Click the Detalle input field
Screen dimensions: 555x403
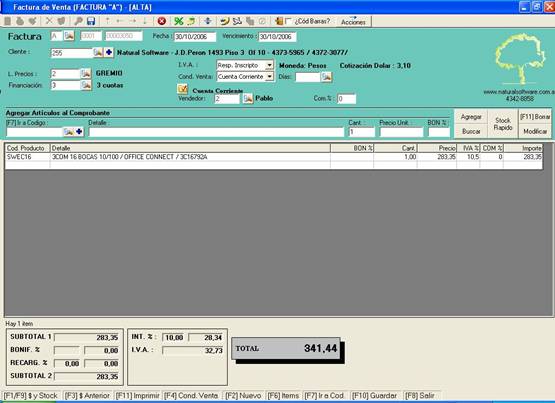coord(216,132)
